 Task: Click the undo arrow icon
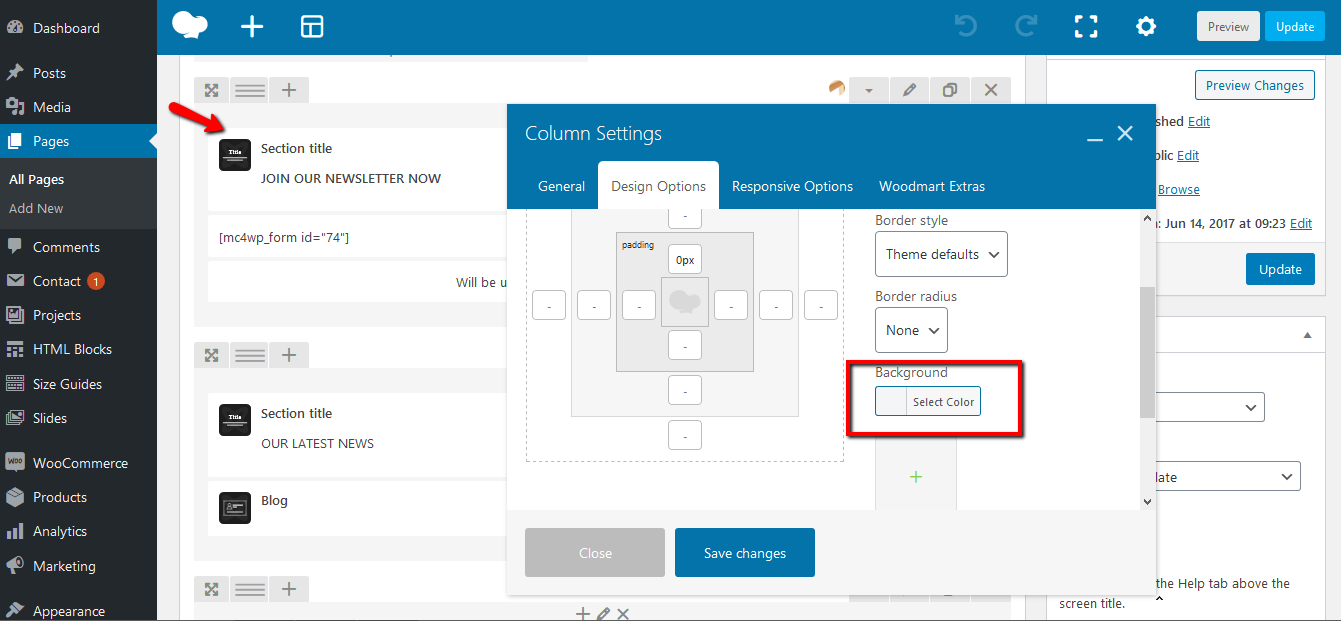[x=966, y=27]
